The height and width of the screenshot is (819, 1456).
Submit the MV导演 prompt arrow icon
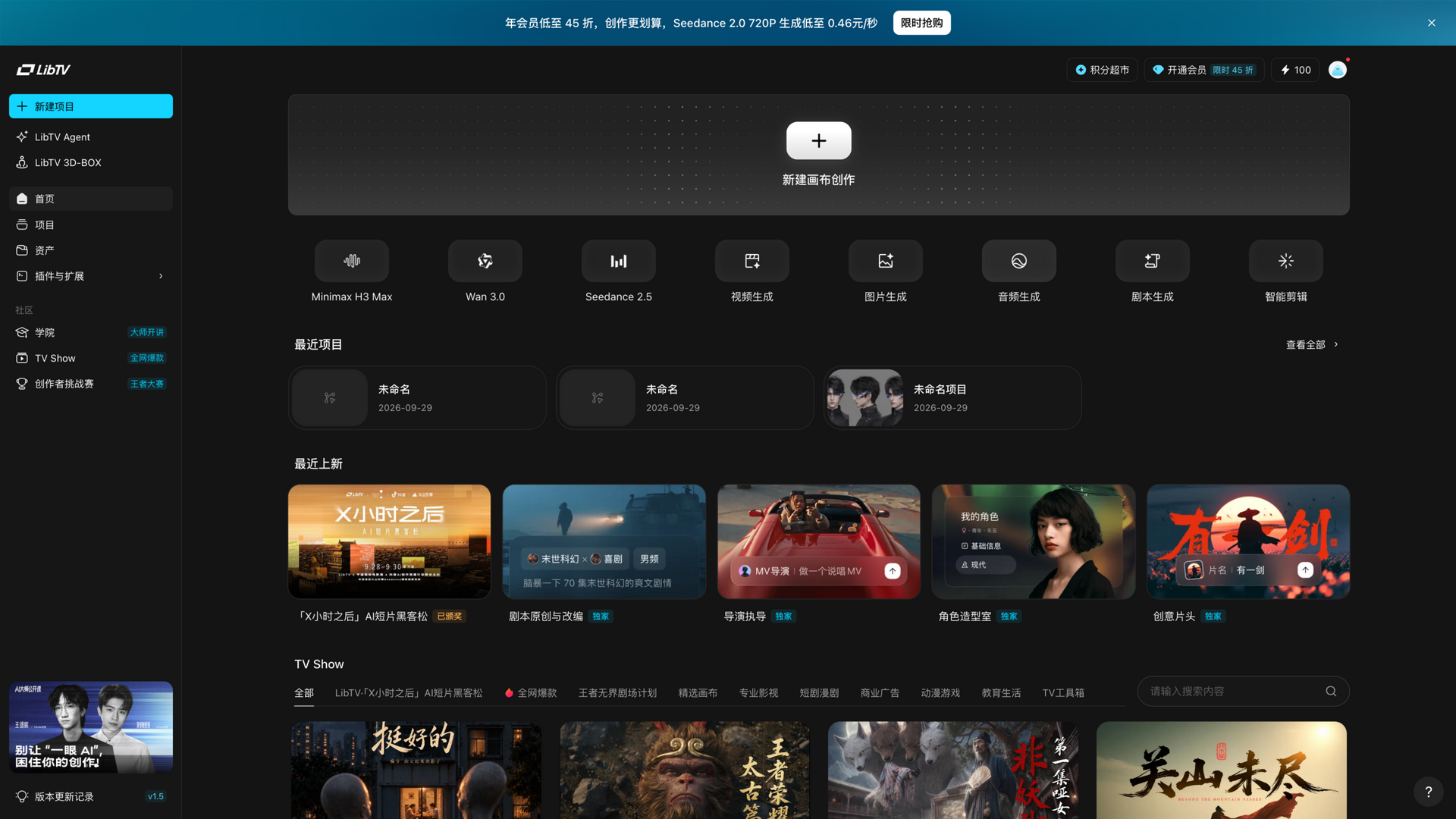893,571
